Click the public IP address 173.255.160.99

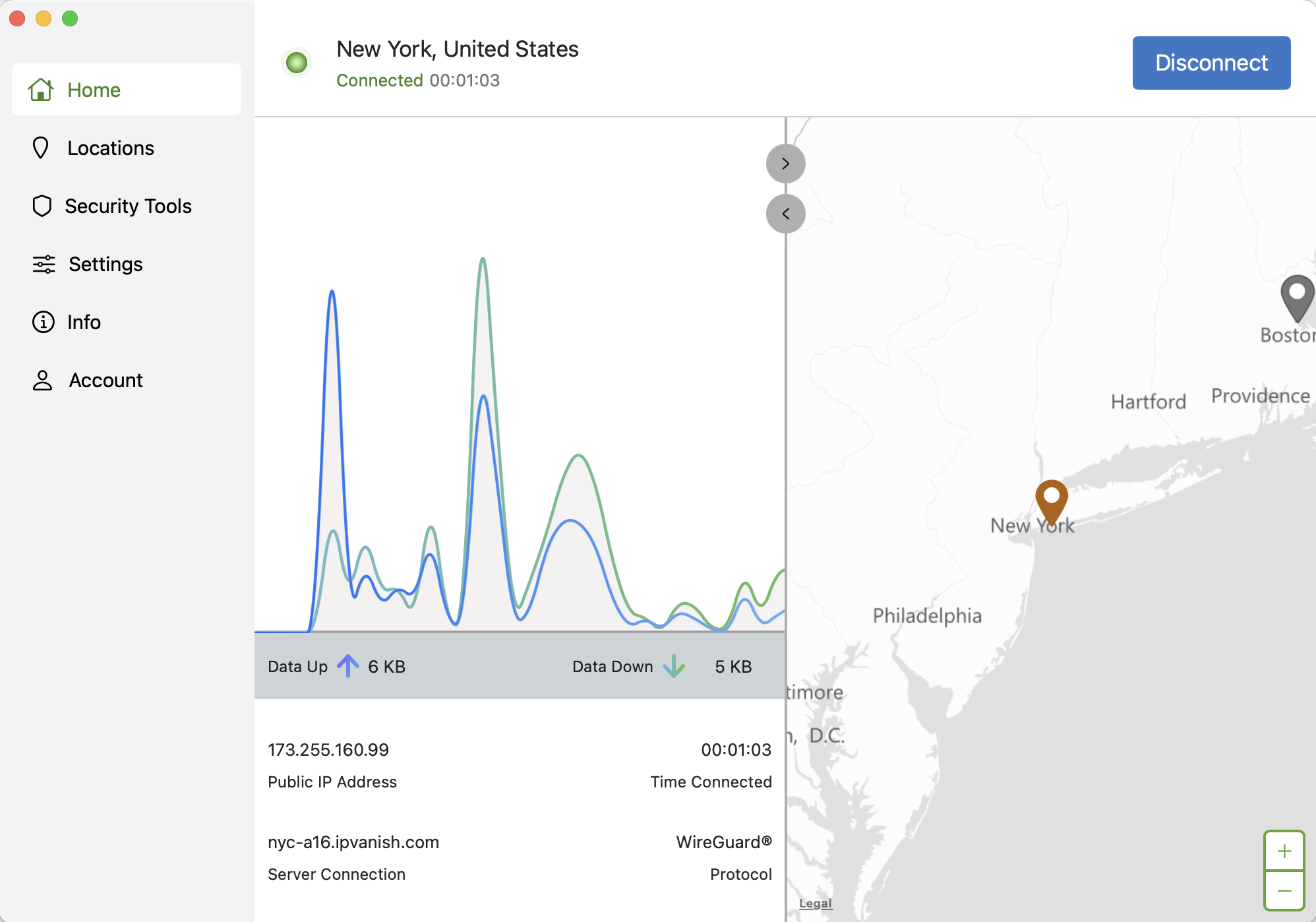click(x=328, y=750)
